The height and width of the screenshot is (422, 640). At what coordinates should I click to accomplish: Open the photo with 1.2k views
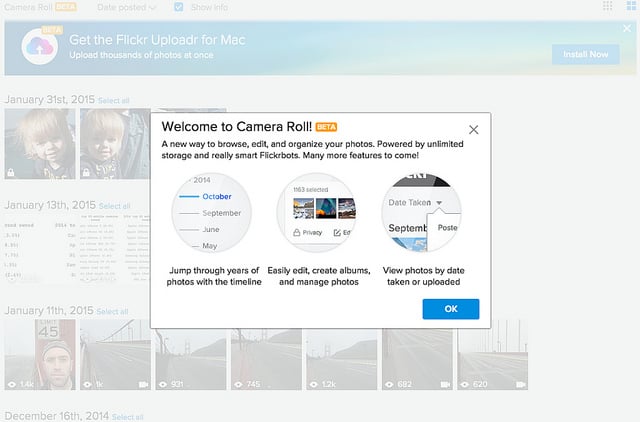point(342,359)
